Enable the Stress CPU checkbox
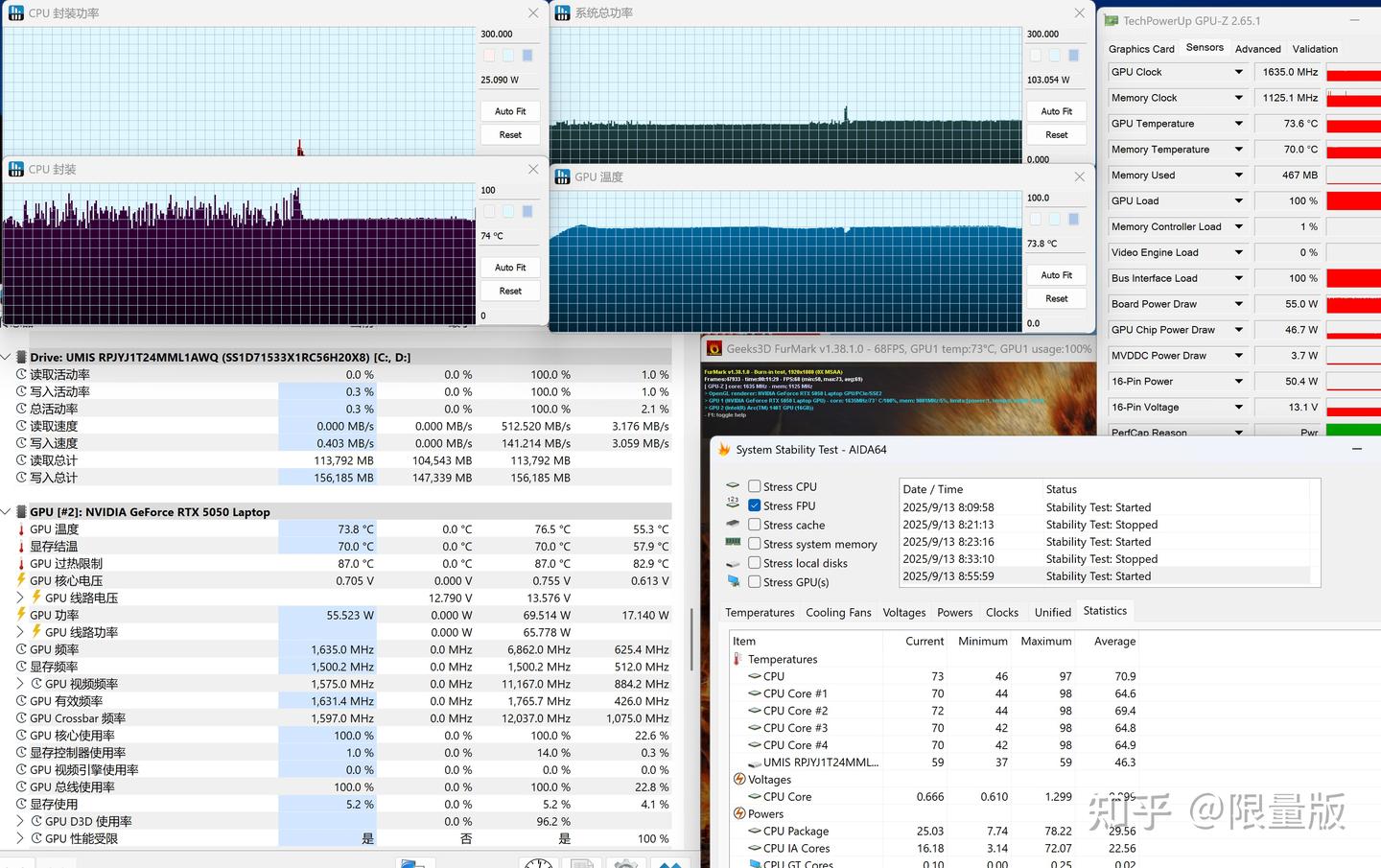 coord(755,486)
